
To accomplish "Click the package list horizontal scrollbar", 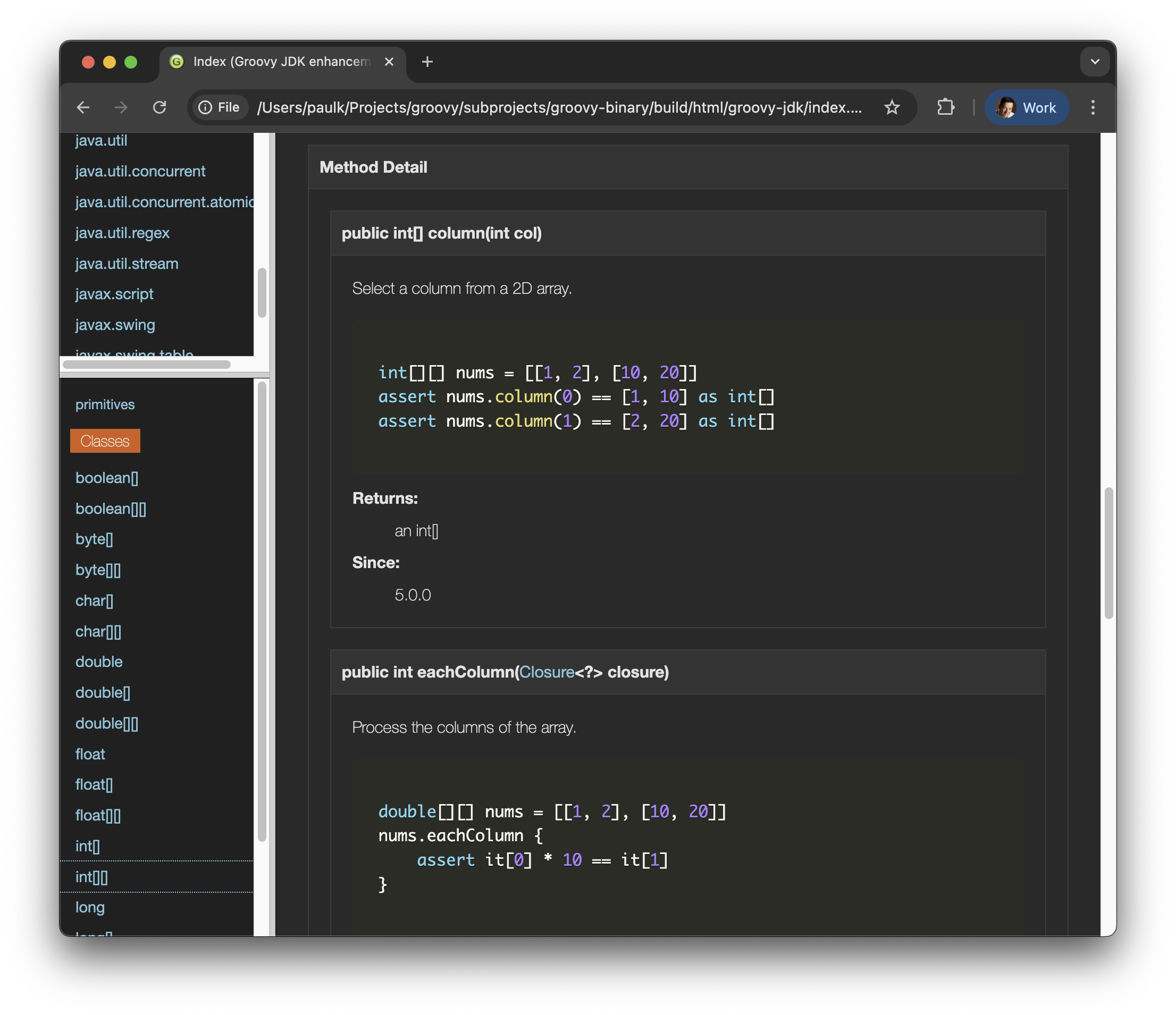I will coord(146,364).
